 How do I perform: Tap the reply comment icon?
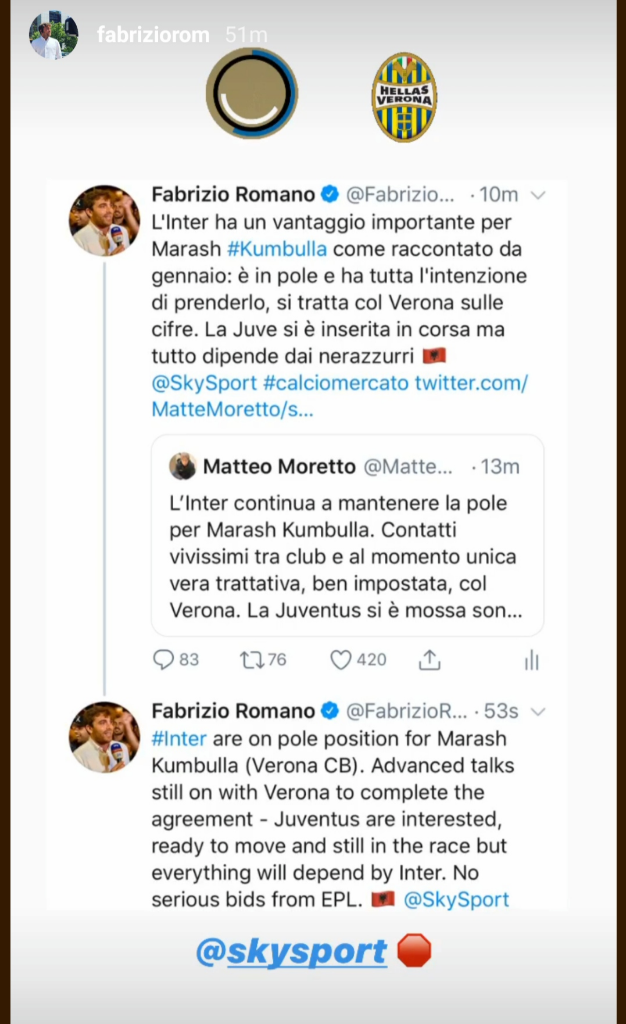164,659
